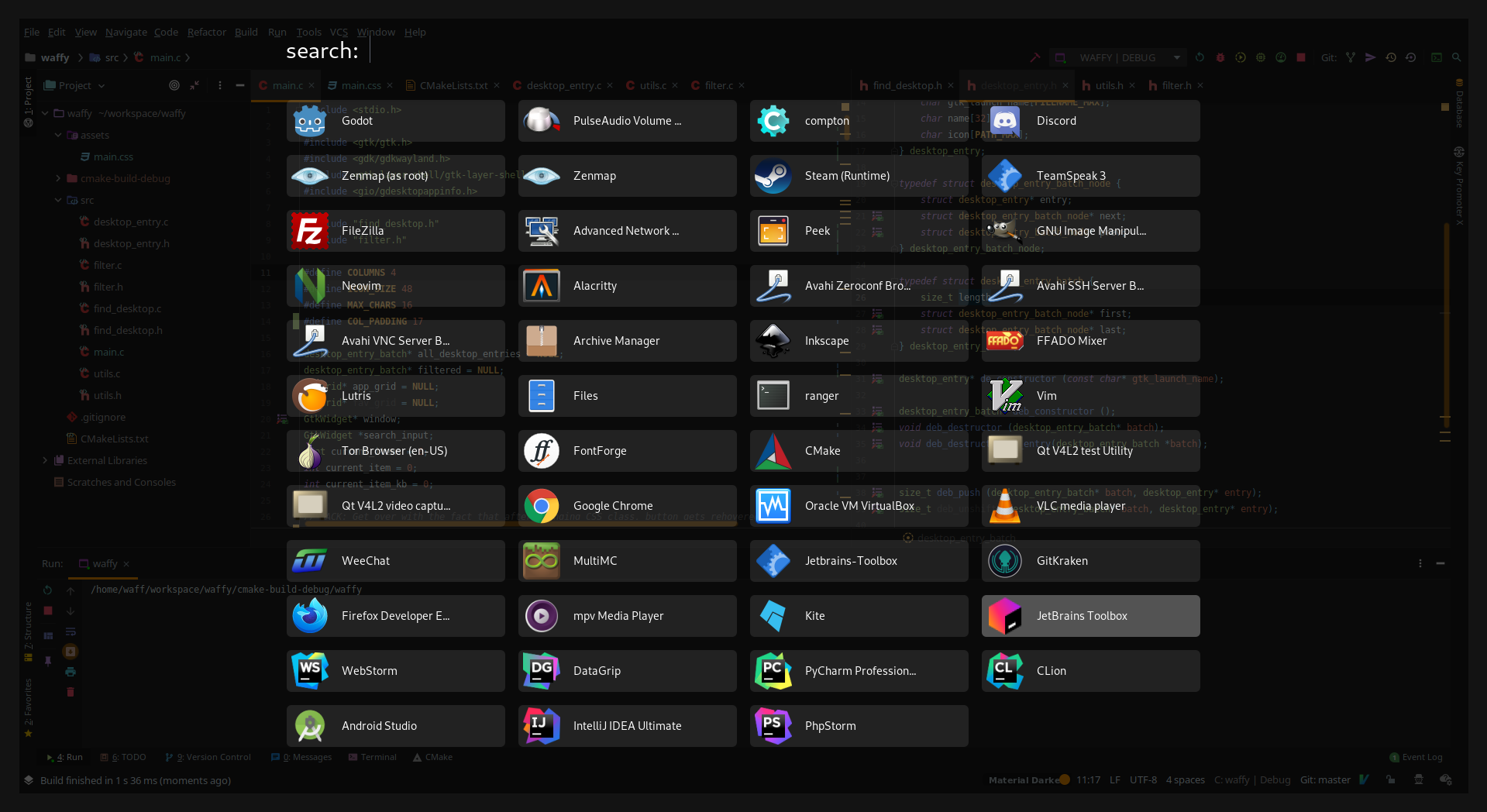Expand the cmake-build-debug folder in project tree
The image size is (1487, 812).
point(58,178)
